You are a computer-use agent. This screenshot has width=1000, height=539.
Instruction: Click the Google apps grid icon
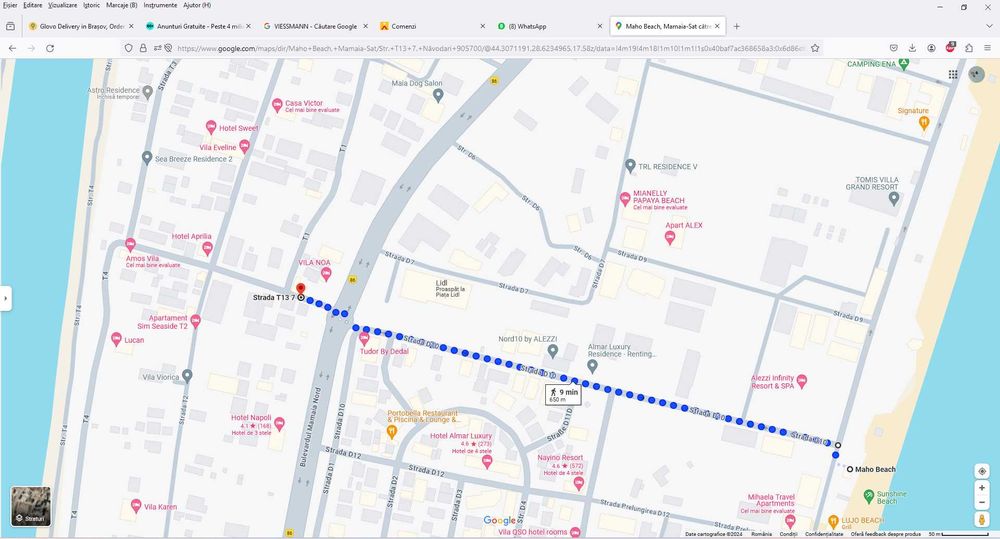click(953, 74)
